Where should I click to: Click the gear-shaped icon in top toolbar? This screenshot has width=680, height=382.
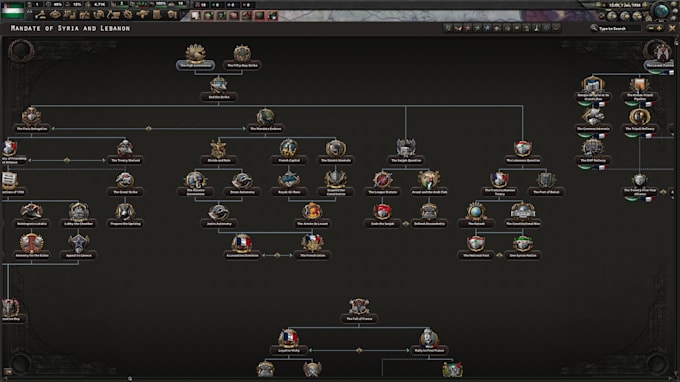pyautogui.click(x=128, y=15)
